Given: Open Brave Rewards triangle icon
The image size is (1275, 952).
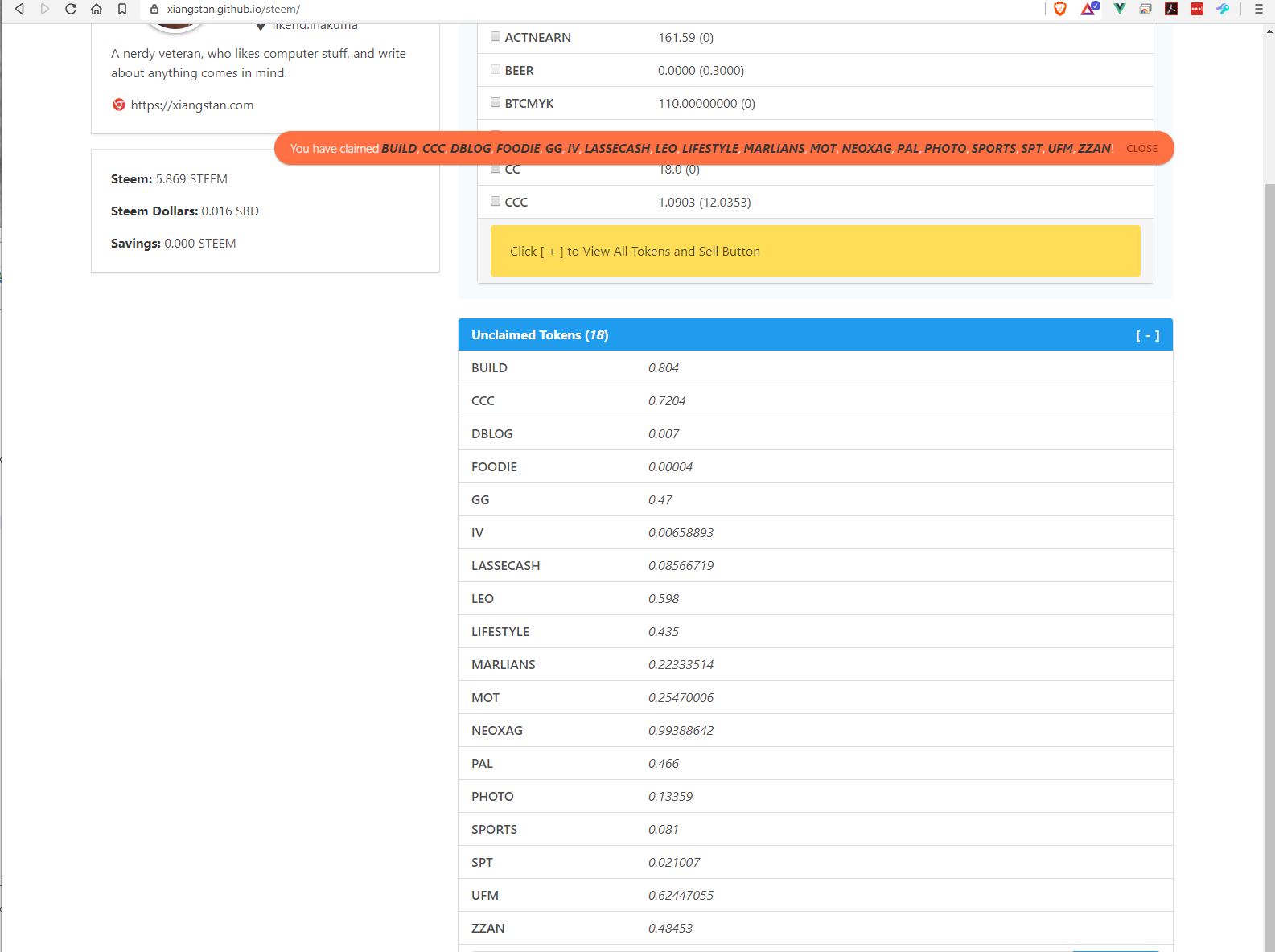Looking at the screenshot, I should click(x=1089, y=9).
